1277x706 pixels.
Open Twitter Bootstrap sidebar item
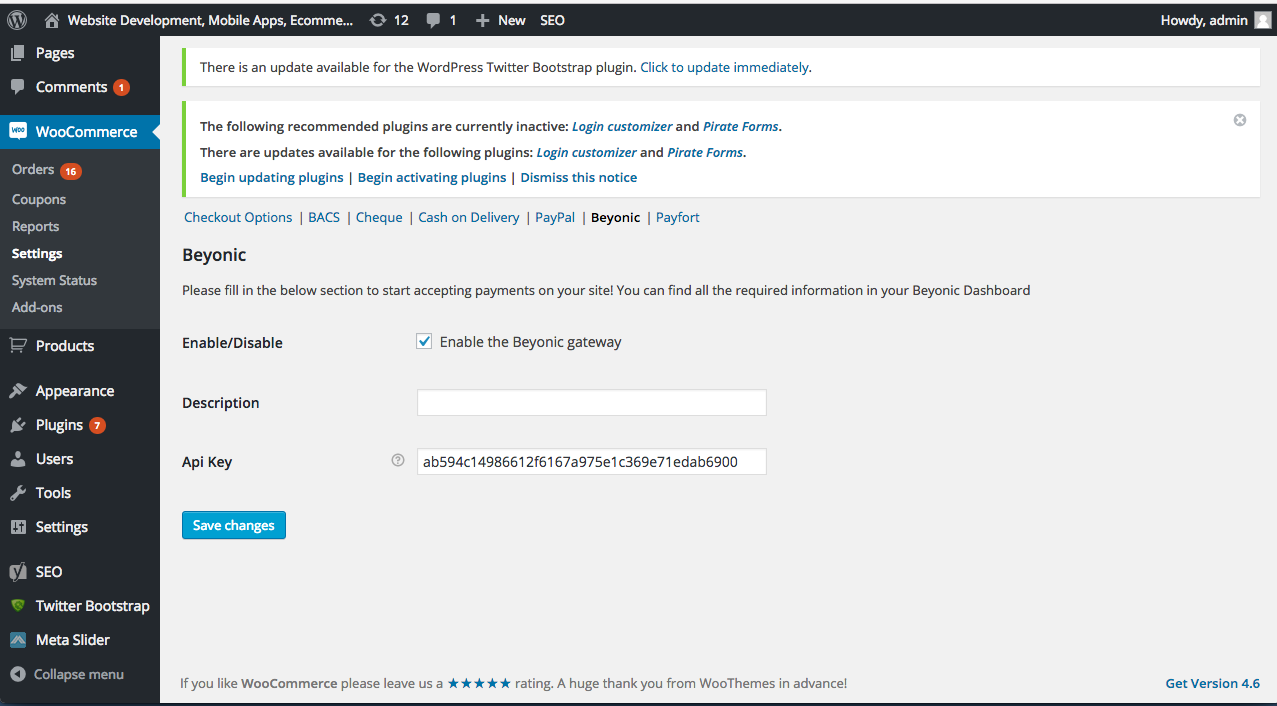tap(92, 606)
